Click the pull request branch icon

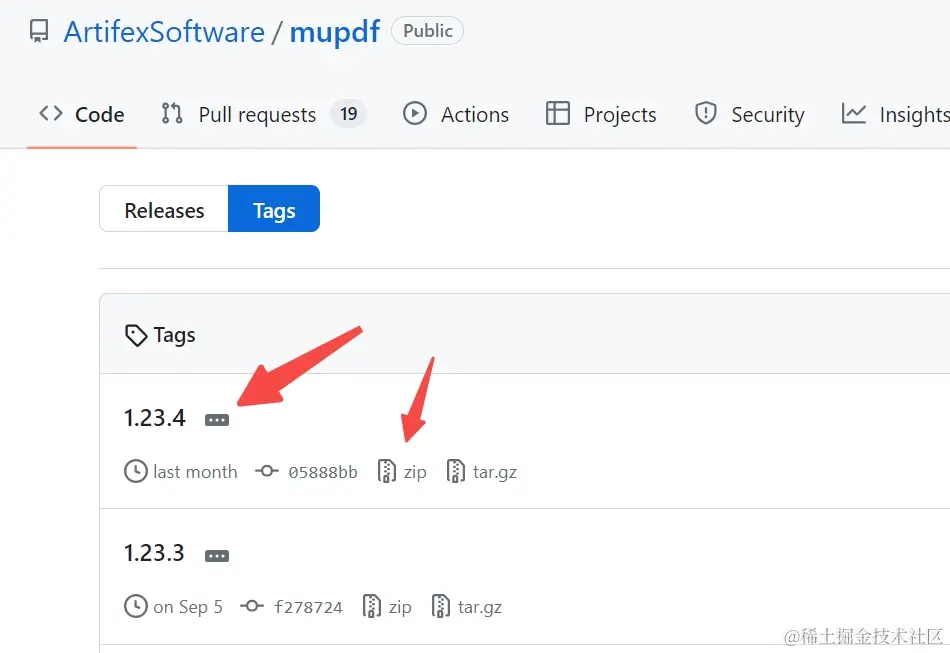coord(171,114)
